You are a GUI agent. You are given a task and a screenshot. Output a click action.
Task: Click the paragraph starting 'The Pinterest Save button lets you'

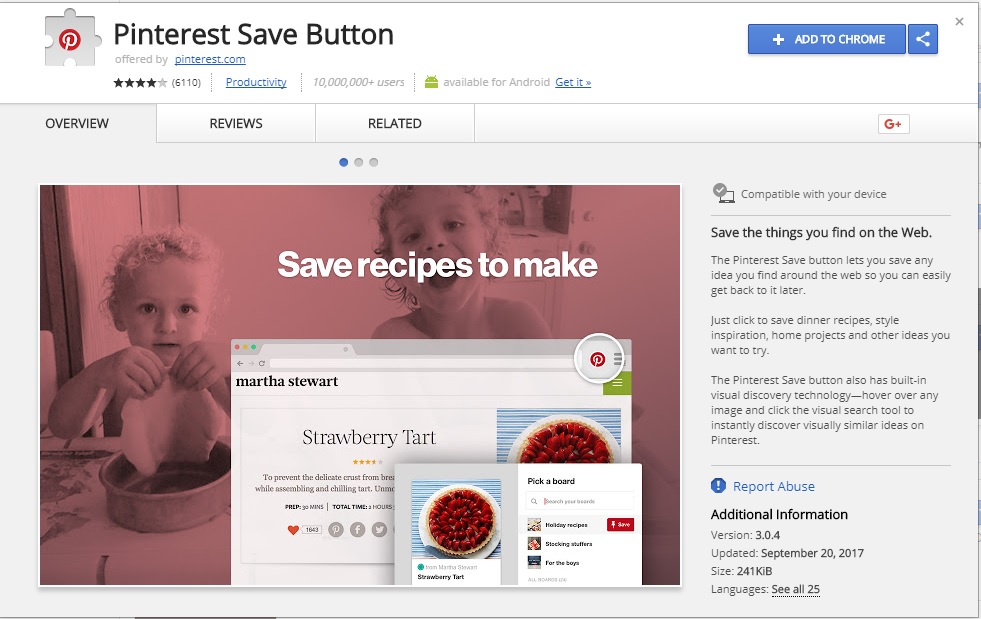coord(831,275)
